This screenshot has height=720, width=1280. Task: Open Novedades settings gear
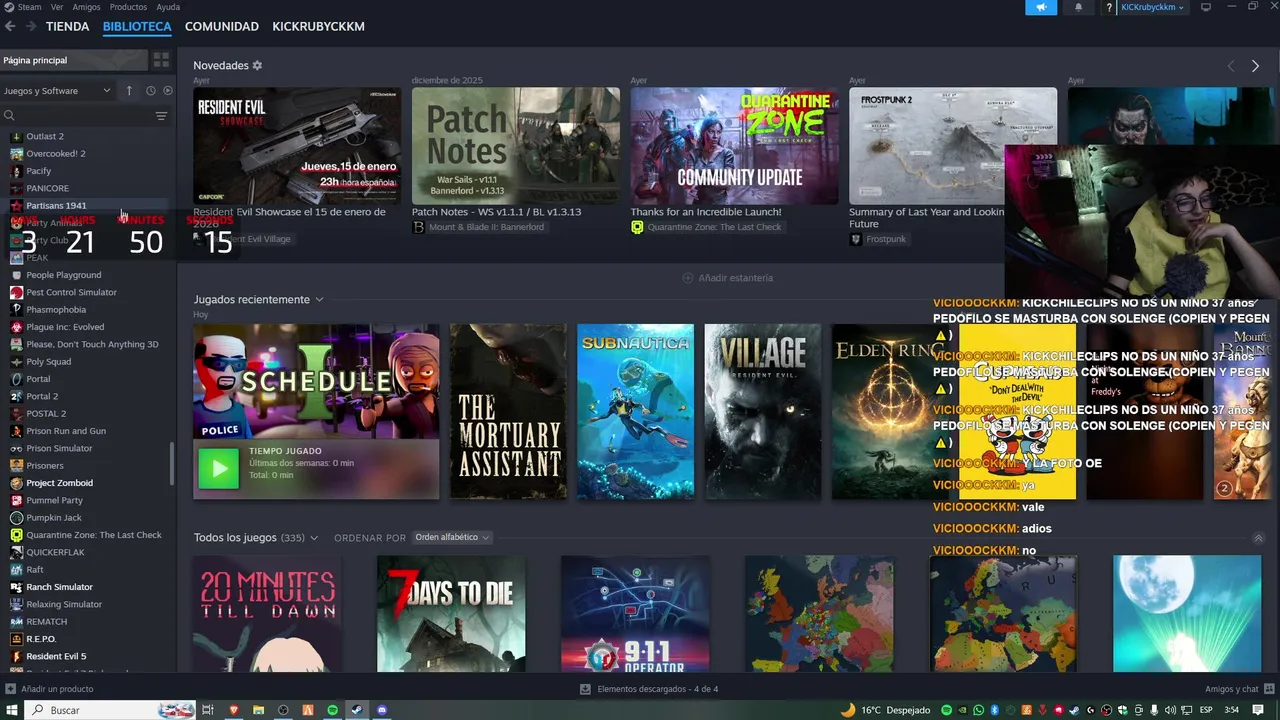click(x=257, y=65)
